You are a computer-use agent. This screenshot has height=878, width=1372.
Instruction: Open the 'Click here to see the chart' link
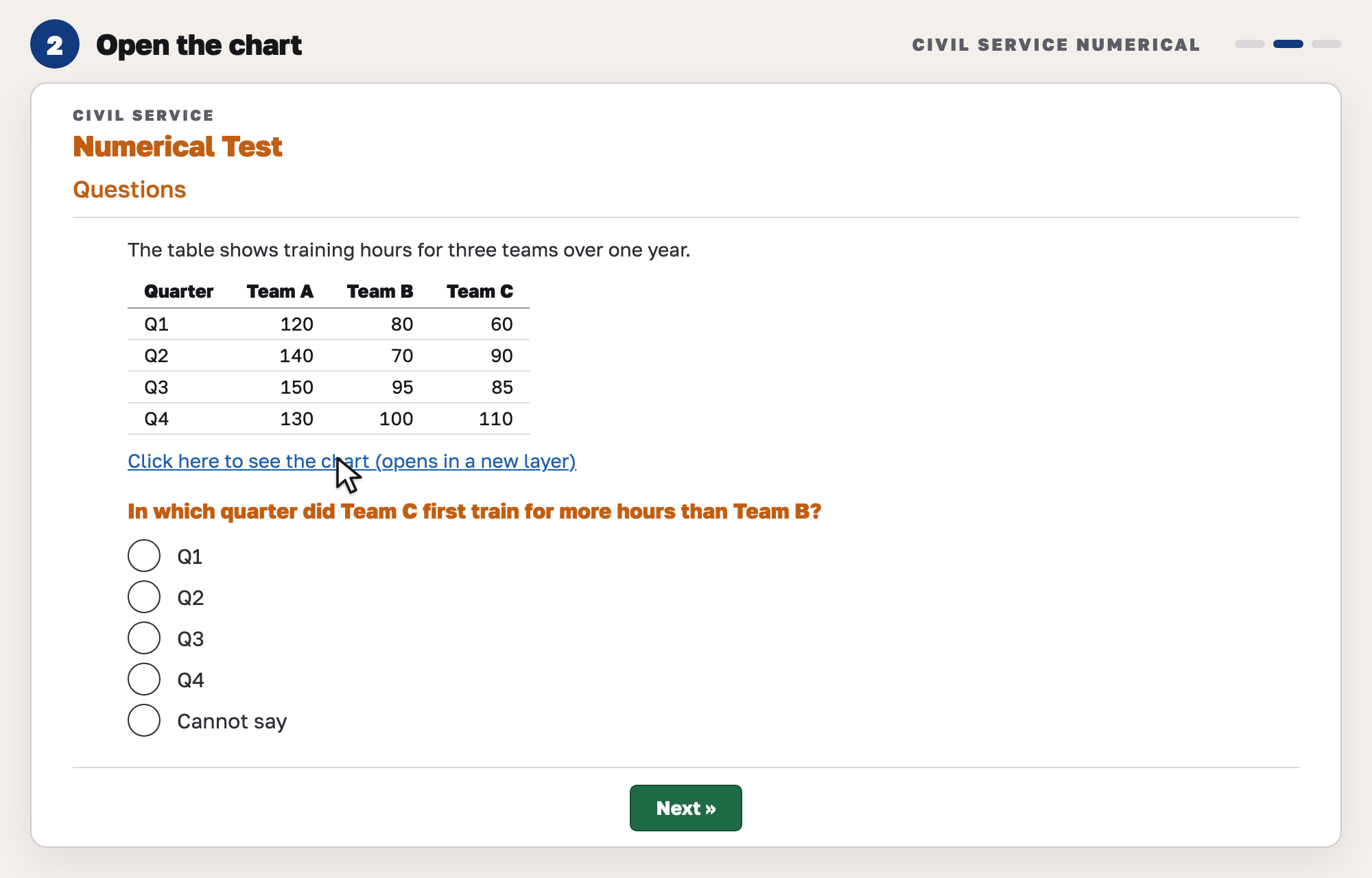(x=352, y=461)
